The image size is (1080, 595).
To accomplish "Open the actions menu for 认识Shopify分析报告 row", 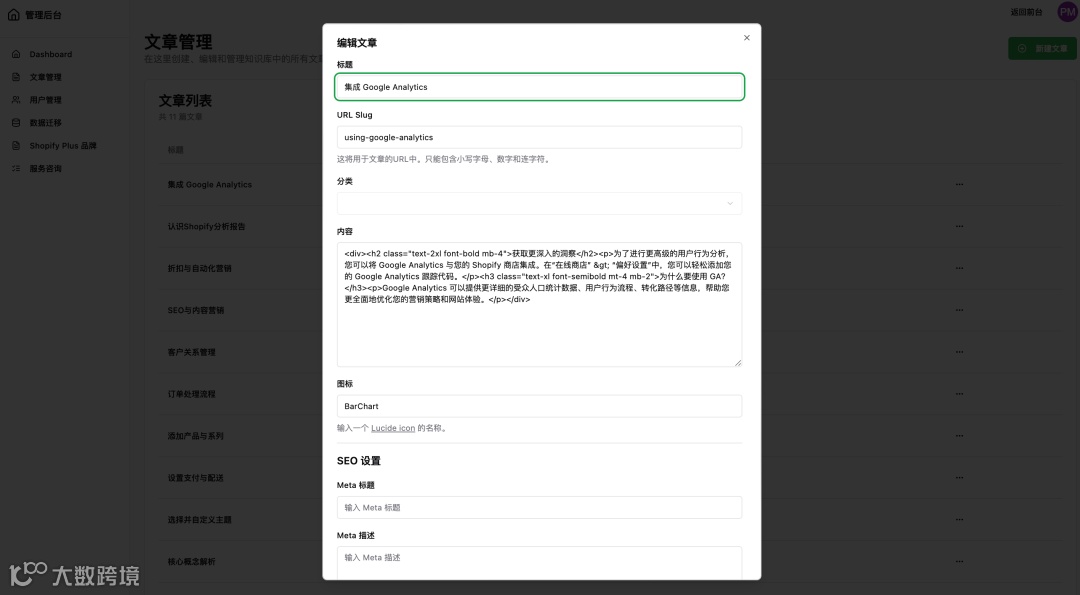I will [959, 227].
